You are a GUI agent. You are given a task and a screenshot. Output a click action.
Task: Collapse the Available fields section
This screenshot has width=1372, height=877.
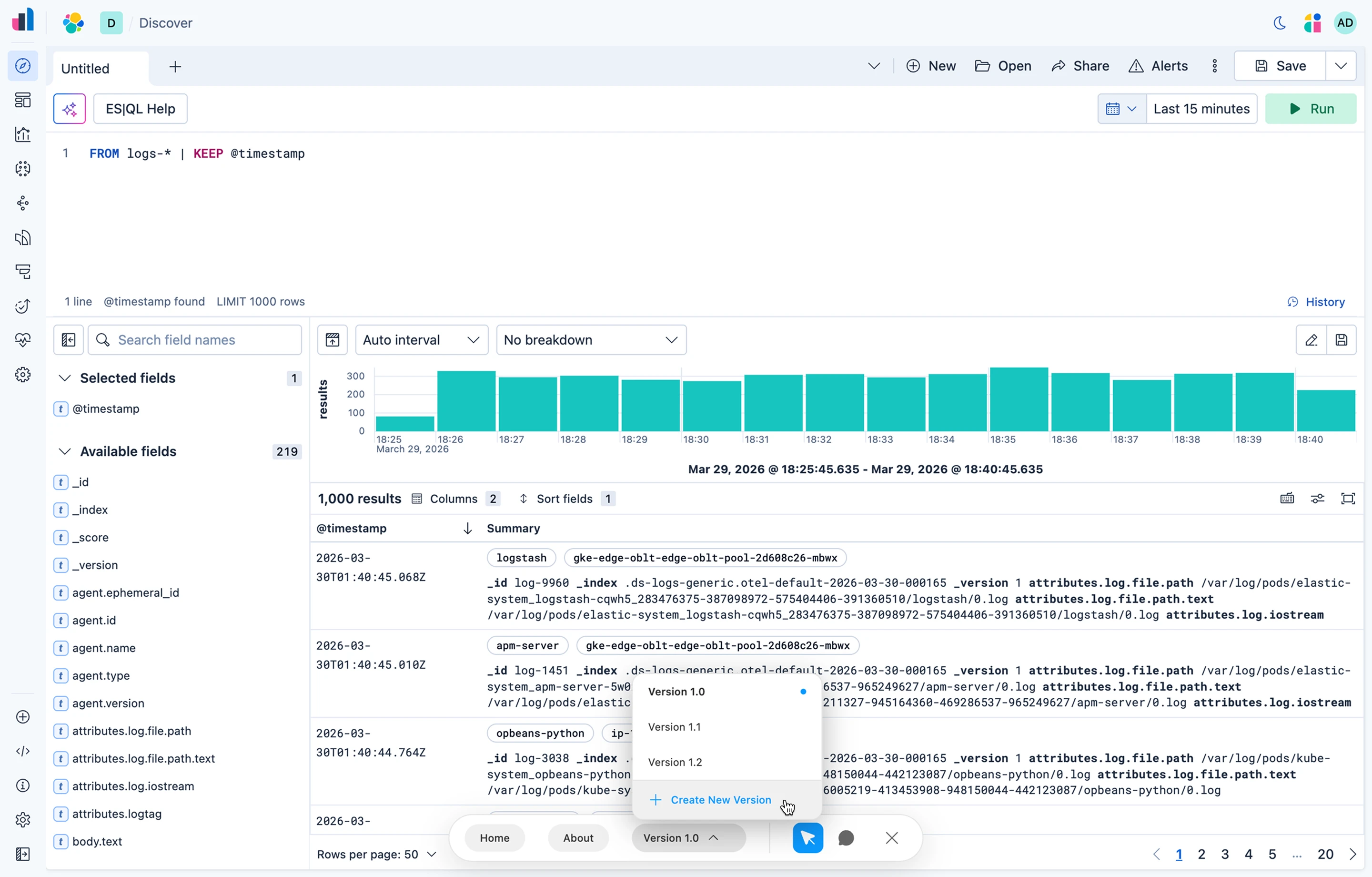pyautogui.click(x=65, y=452)
